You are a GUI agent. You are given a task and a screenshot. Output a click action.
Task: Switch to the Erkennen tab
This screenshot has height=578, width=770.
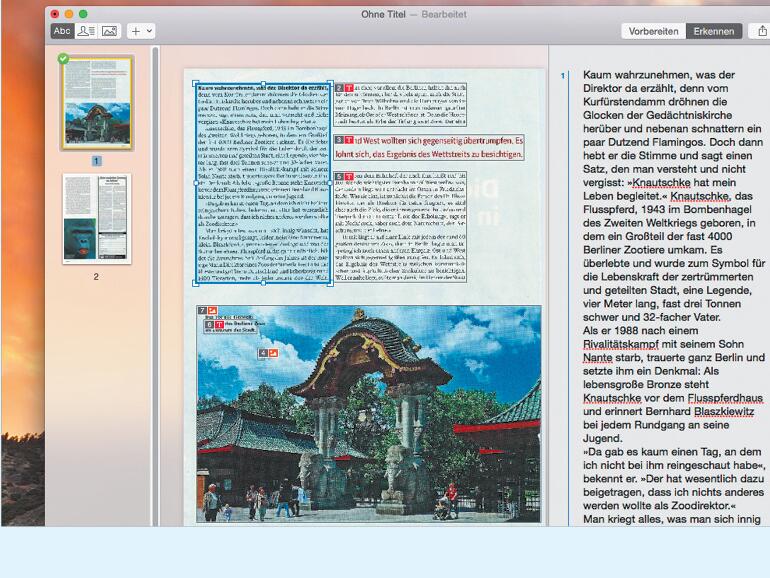(714, 31)
